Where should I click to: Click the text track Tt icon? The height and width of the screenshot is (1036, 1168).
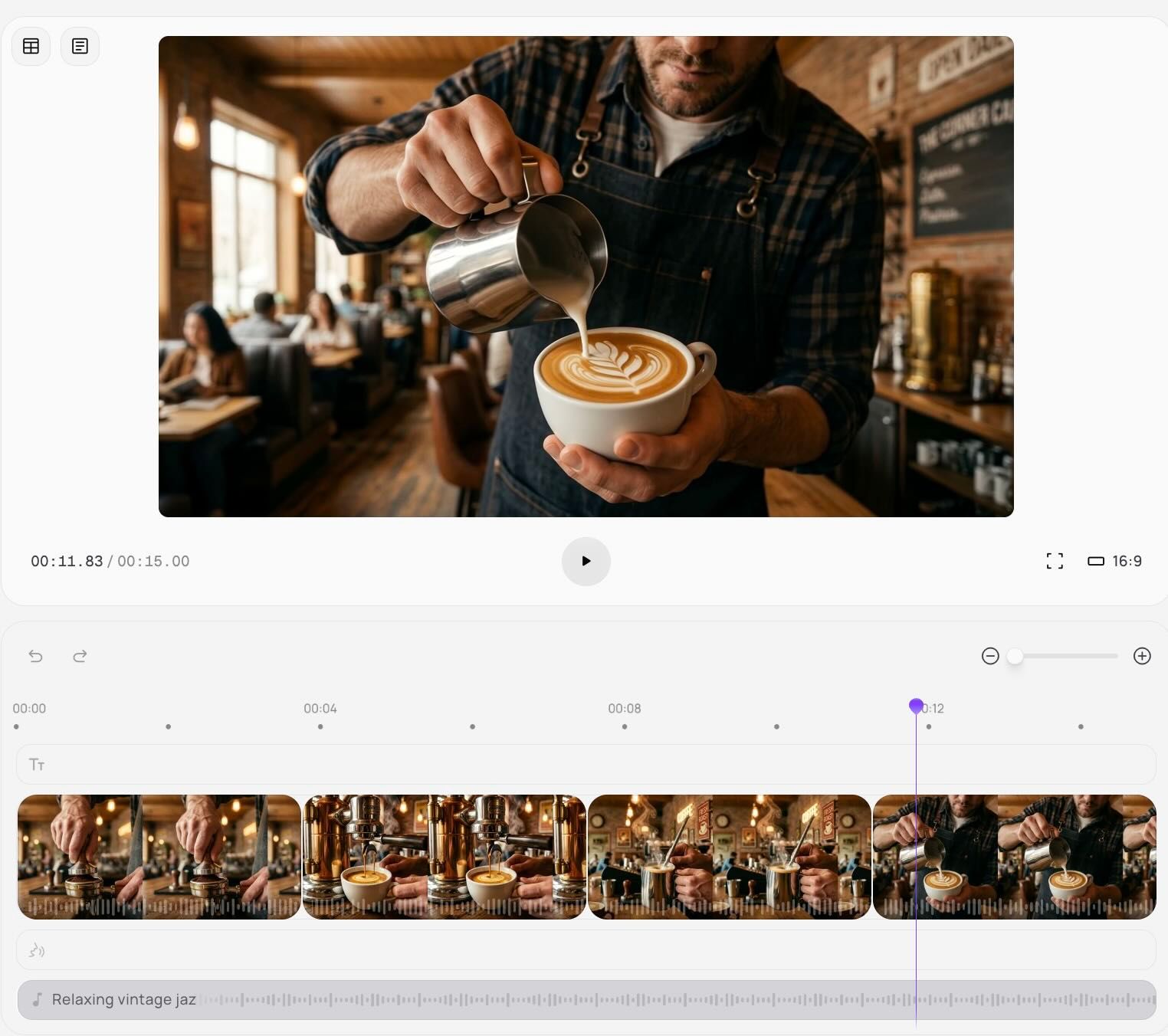pos(37,765)
